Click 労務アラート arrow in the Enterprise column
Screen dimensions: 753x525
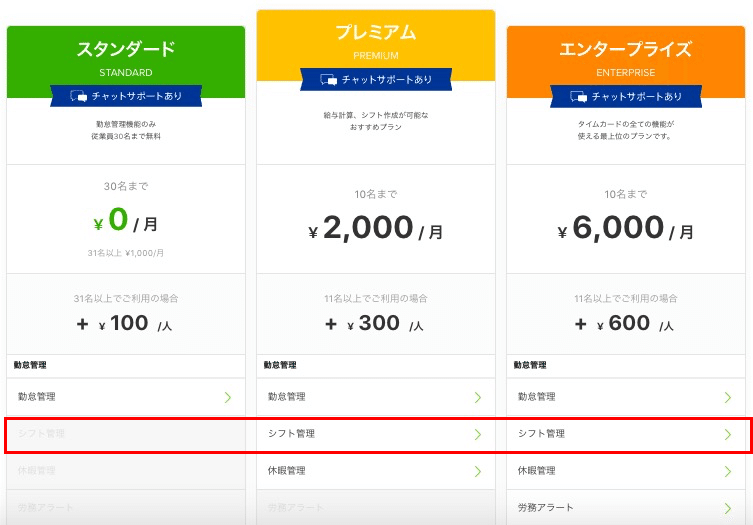[728, 508]
